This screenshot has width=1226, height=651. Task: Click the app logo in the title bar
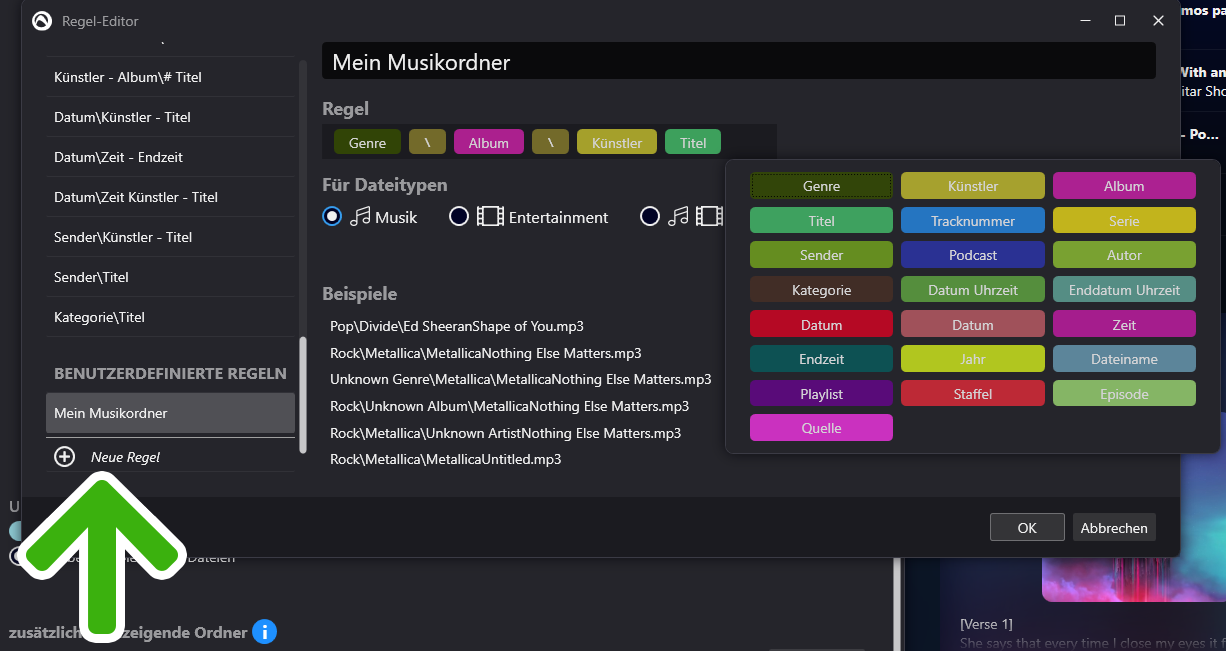tap(42, 21)
